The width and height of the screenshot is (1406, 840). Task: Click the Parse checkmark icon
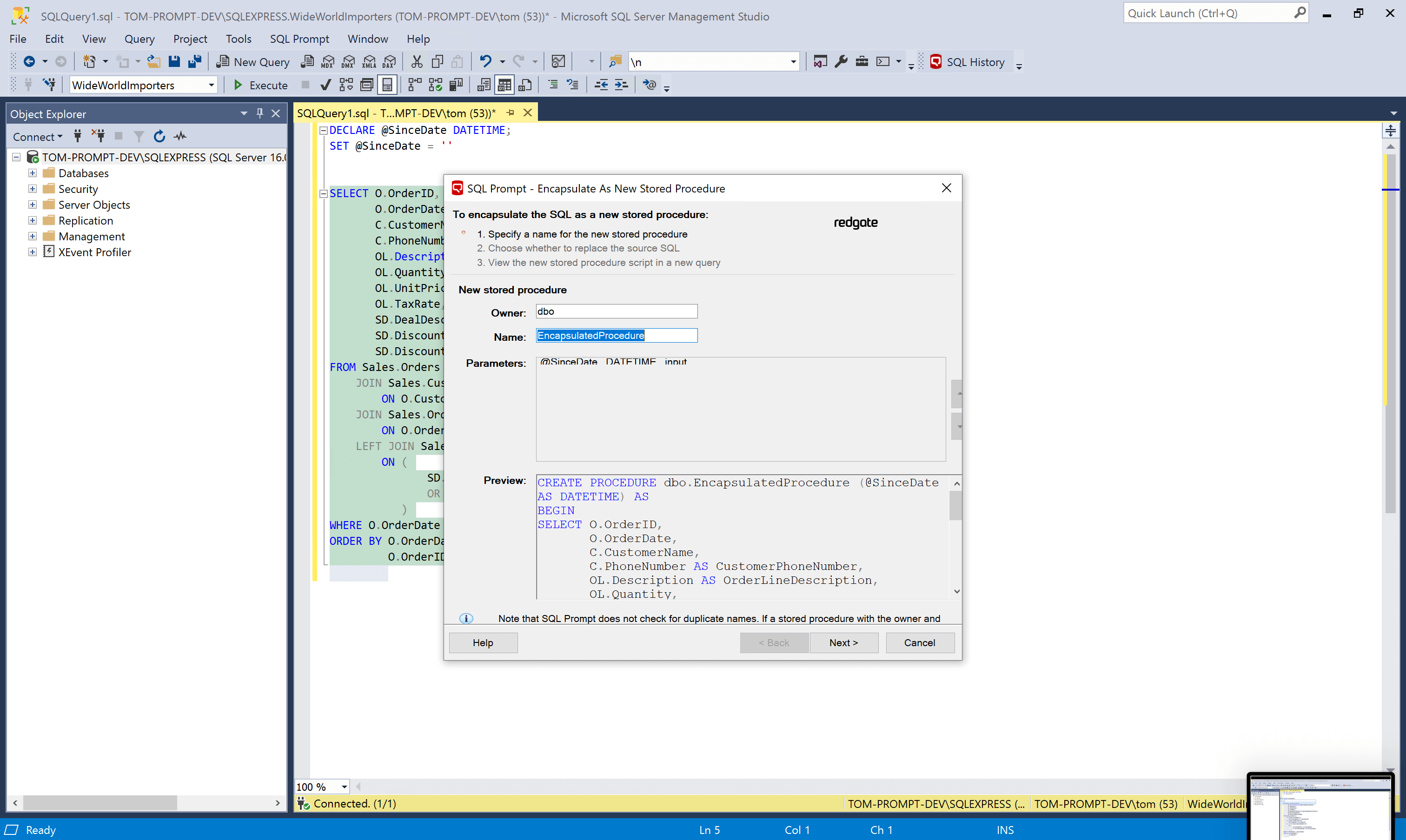[x=325, y=85]
